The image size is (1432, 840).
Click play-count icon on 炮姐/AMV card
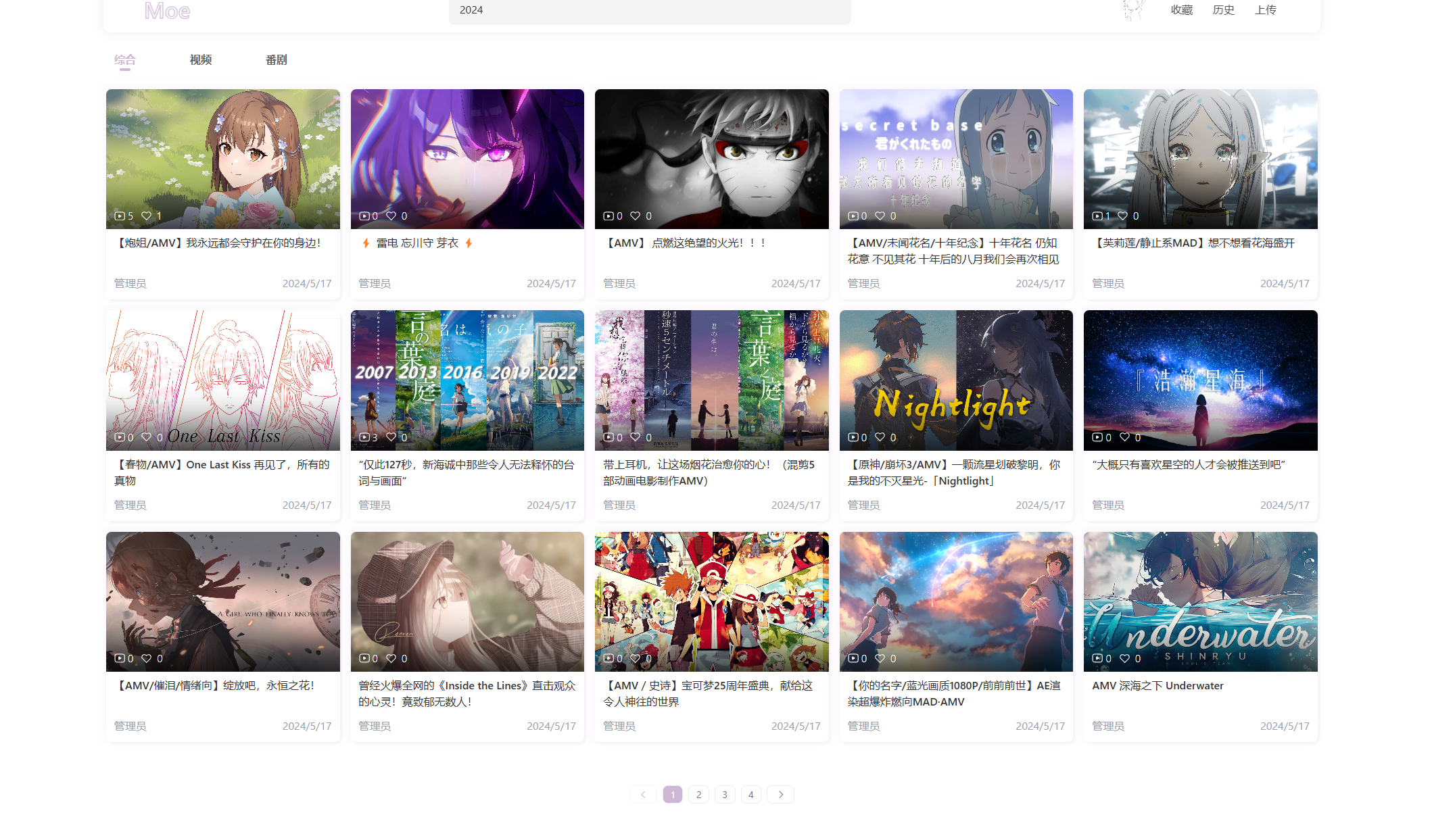[x=120, y=216]
